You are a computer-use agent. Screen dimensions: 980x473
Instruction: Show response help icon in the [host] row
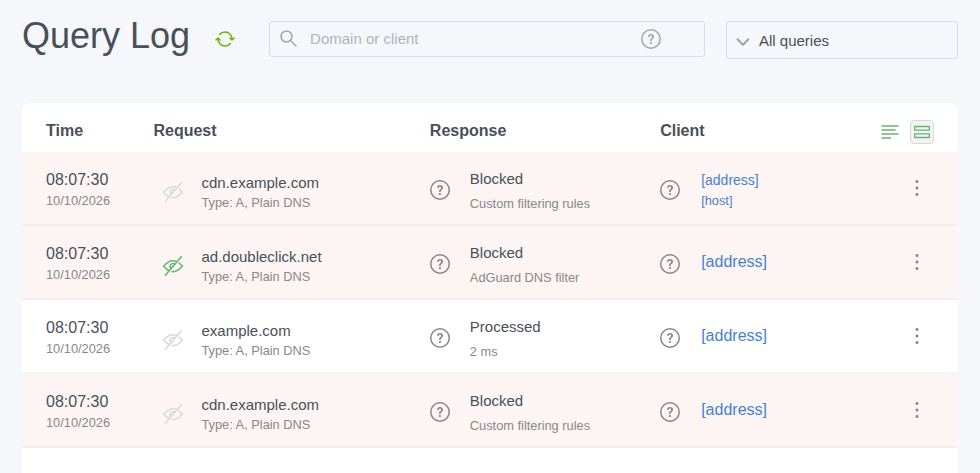pyautogui.click(x=440, y=190)
